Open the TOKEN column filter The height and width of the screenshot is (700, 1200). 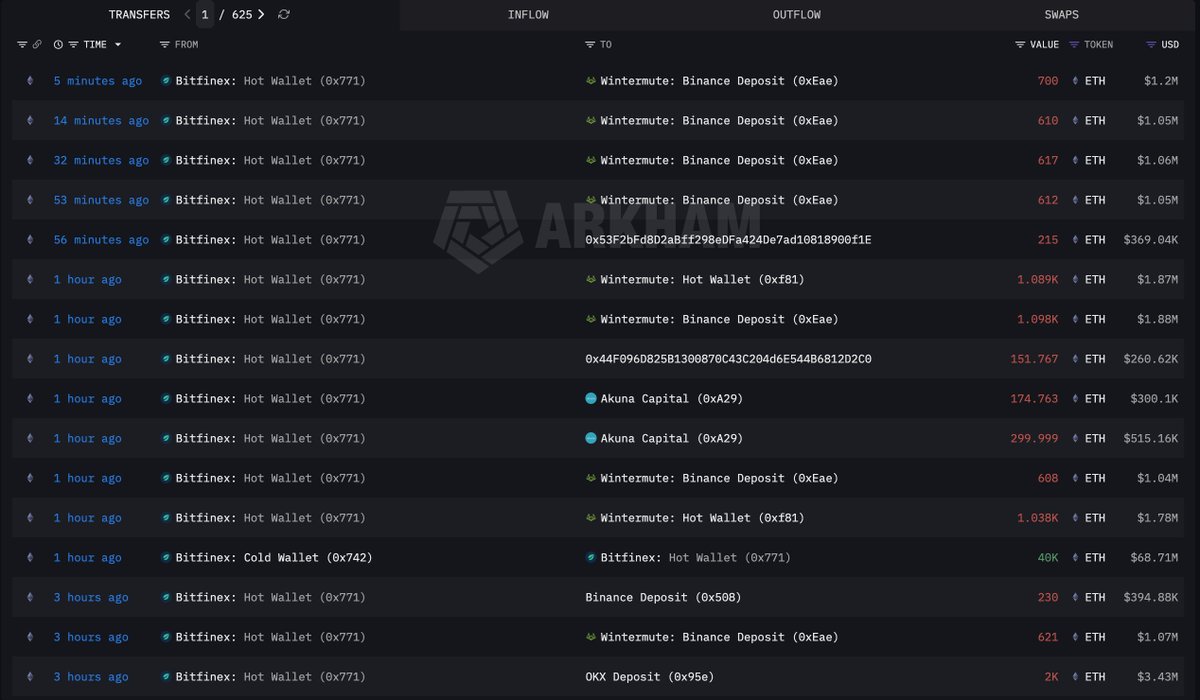pyautogui.click(x=1074, y=45)
